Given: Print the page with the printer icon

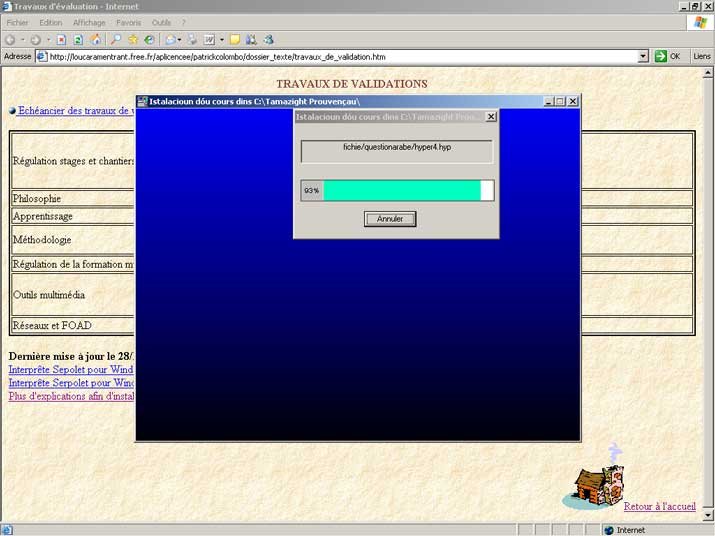Looking at the screenshot, I should tap(192, 40).
